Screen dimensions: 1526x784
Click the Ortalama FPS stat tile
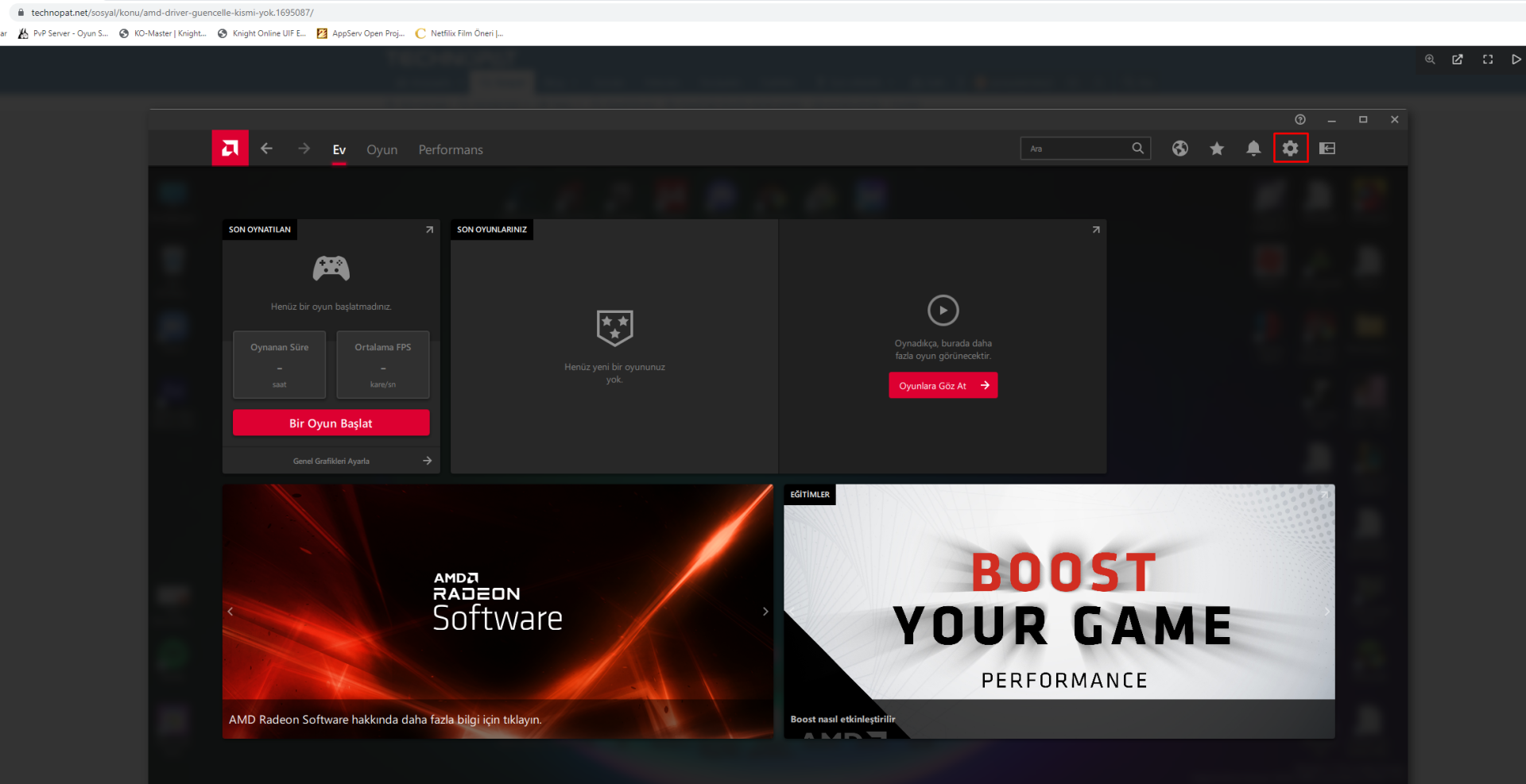[383, 365]
